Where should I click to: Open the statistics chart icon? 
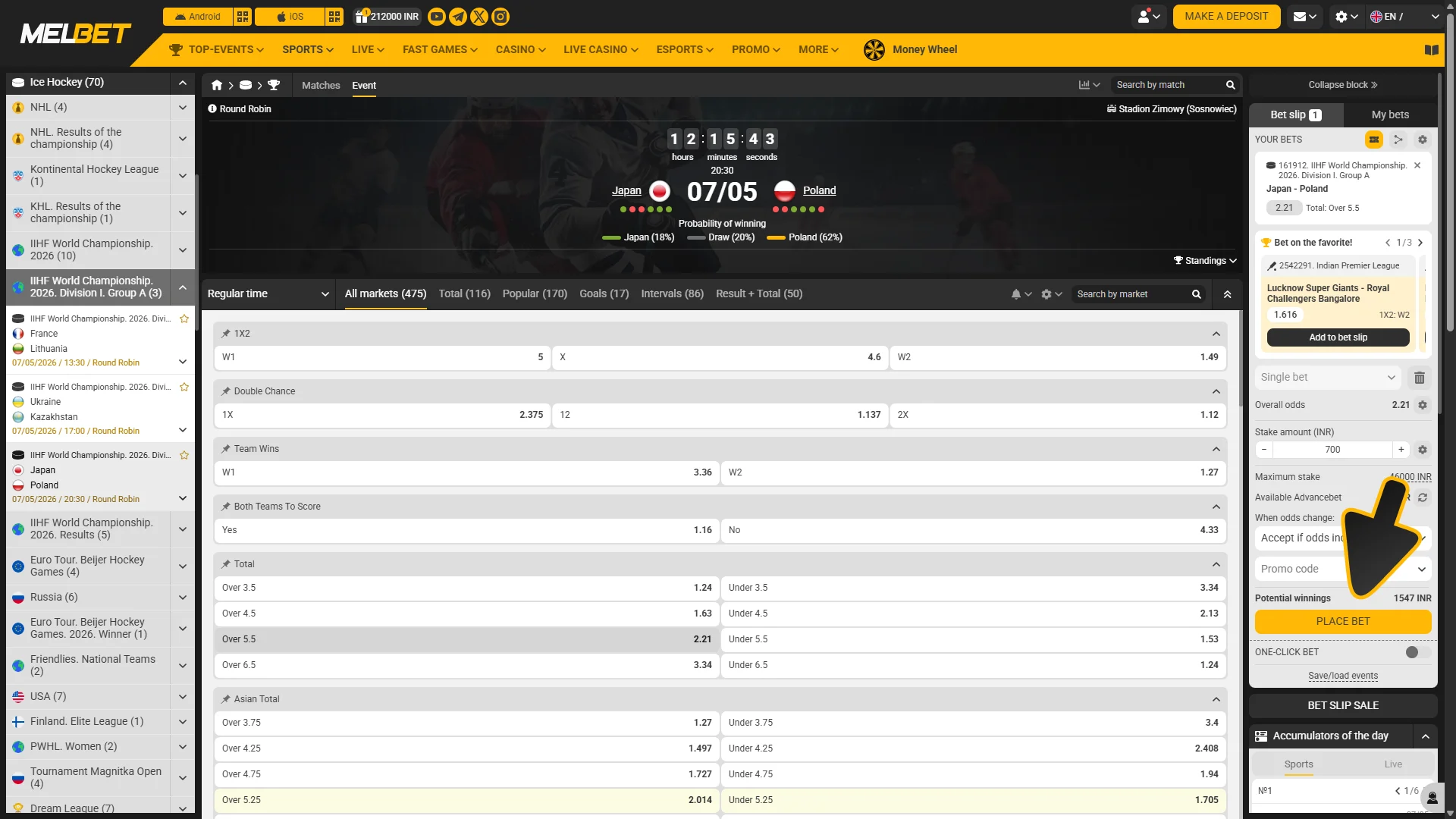(1089, 85)
